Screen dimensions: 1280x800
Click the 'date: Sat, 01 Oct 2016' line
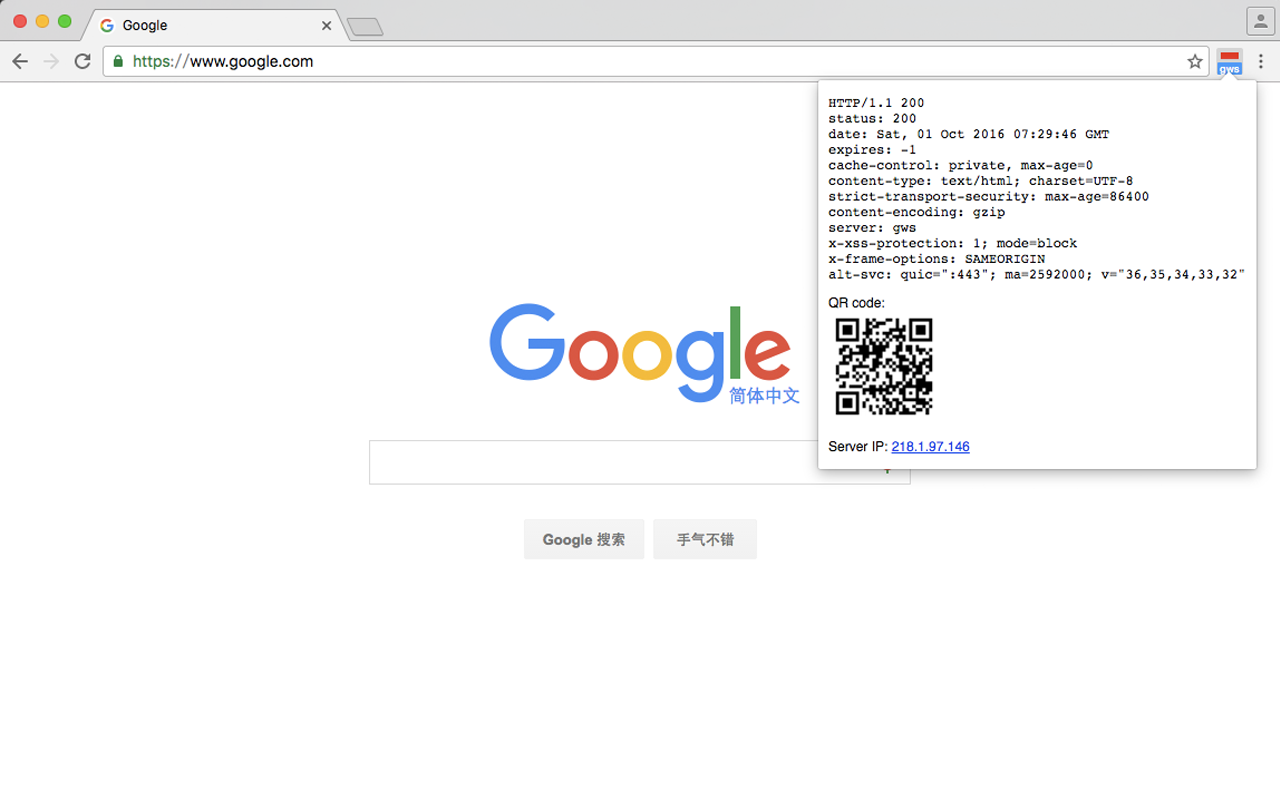968,134
